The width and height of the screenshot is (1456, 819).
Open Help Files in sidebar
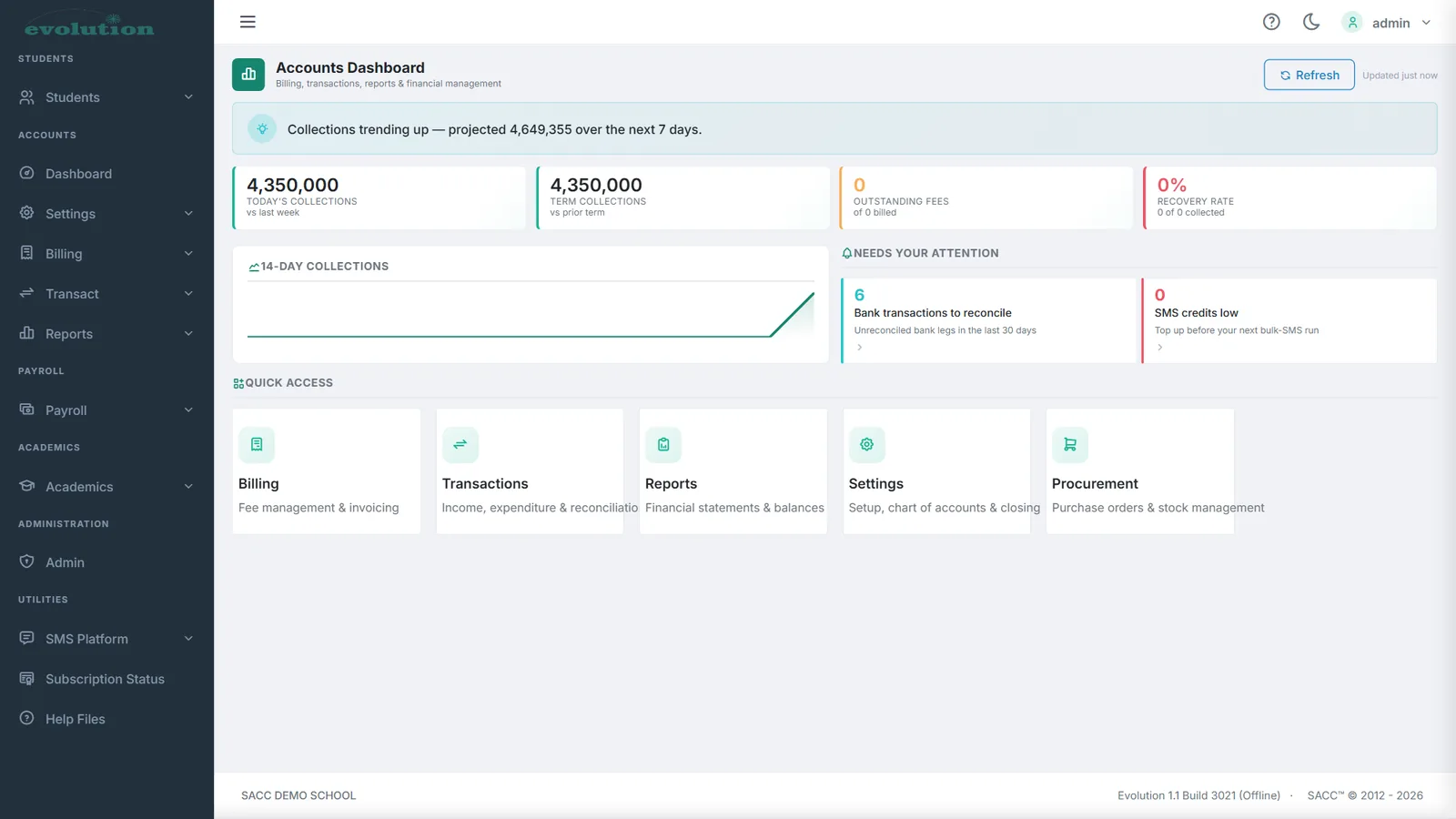(x=106, y=719)
